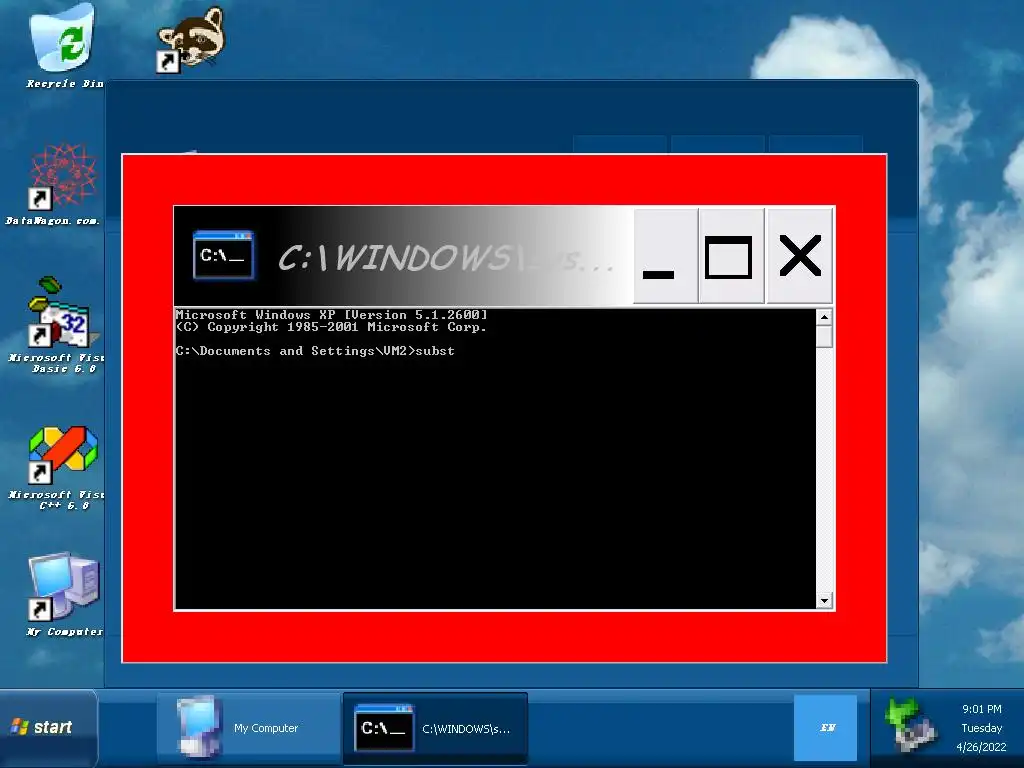Click the 'subst' command prompt line
Viewport: 1024px width, 768px height.
315,351
